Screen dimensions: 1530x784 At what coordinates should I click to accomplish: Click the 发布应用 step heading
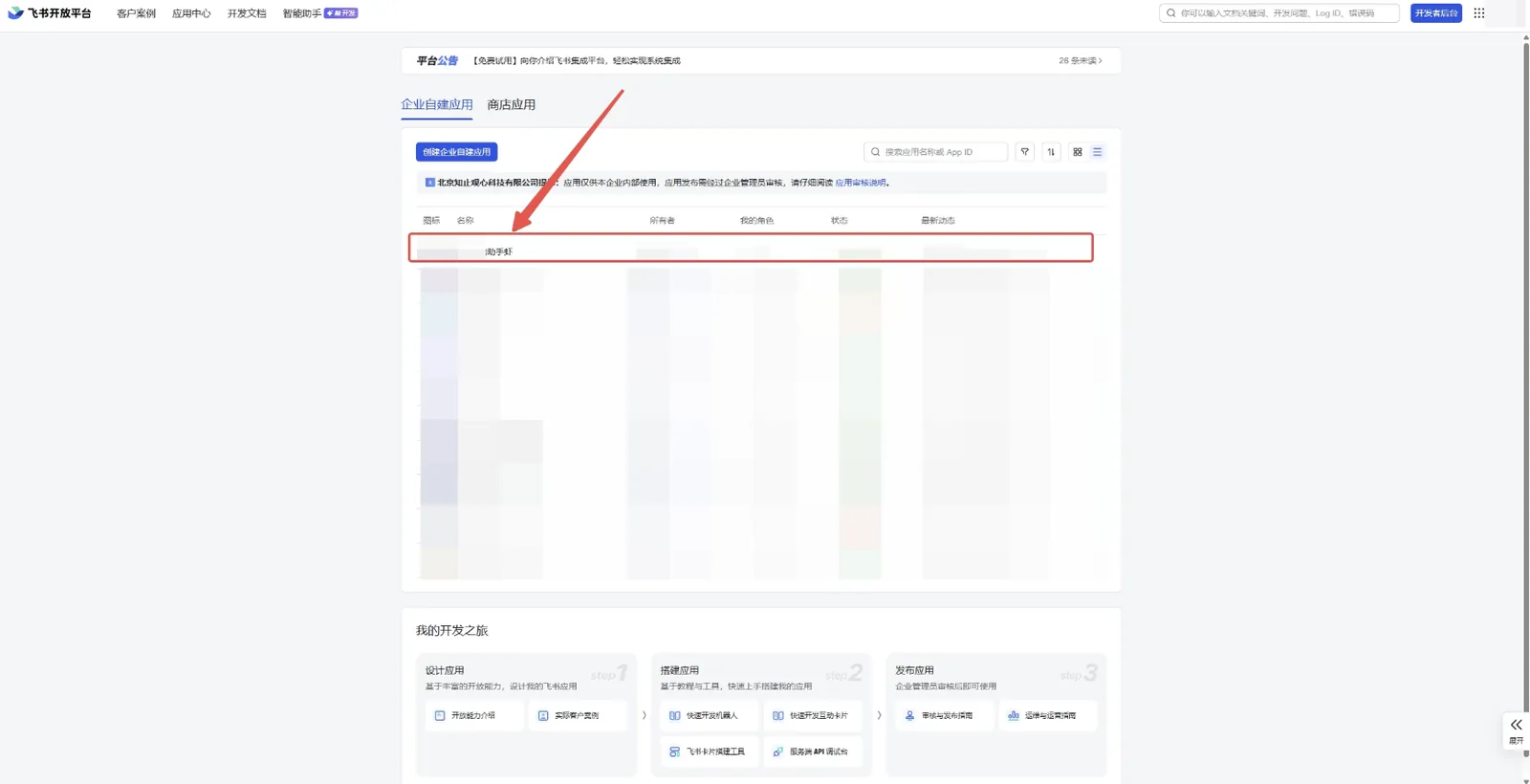tap(915, 670)
